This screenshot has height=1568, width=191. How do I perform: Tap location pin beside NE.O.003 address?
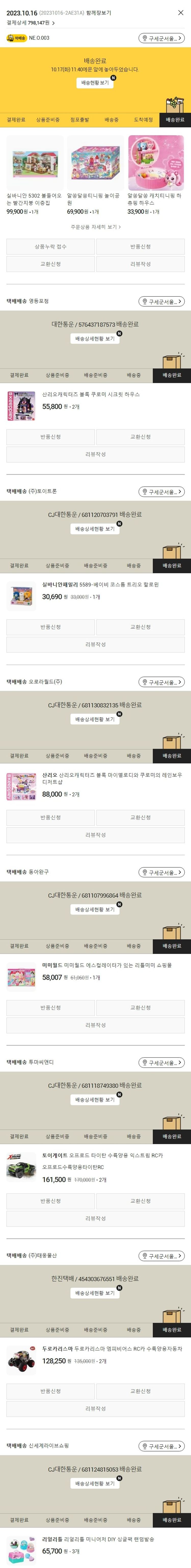tap(145, 38)
